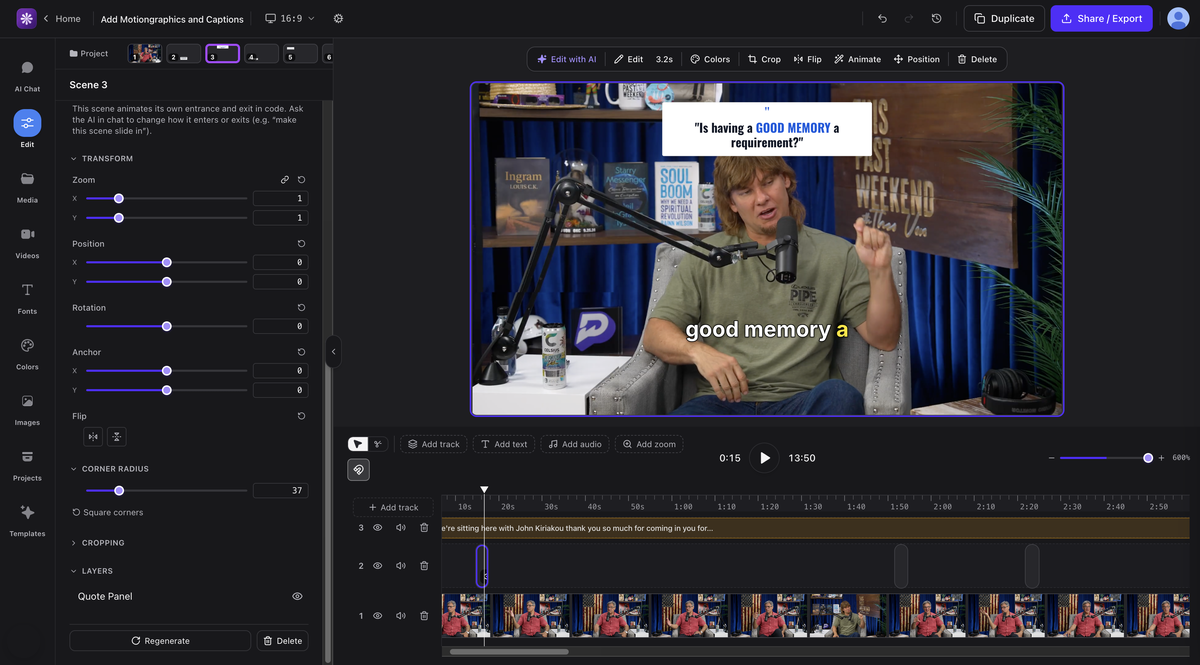Select Animate in scene toolbar
Viewport: 1200px width, 665px height.
click(858, 59)
